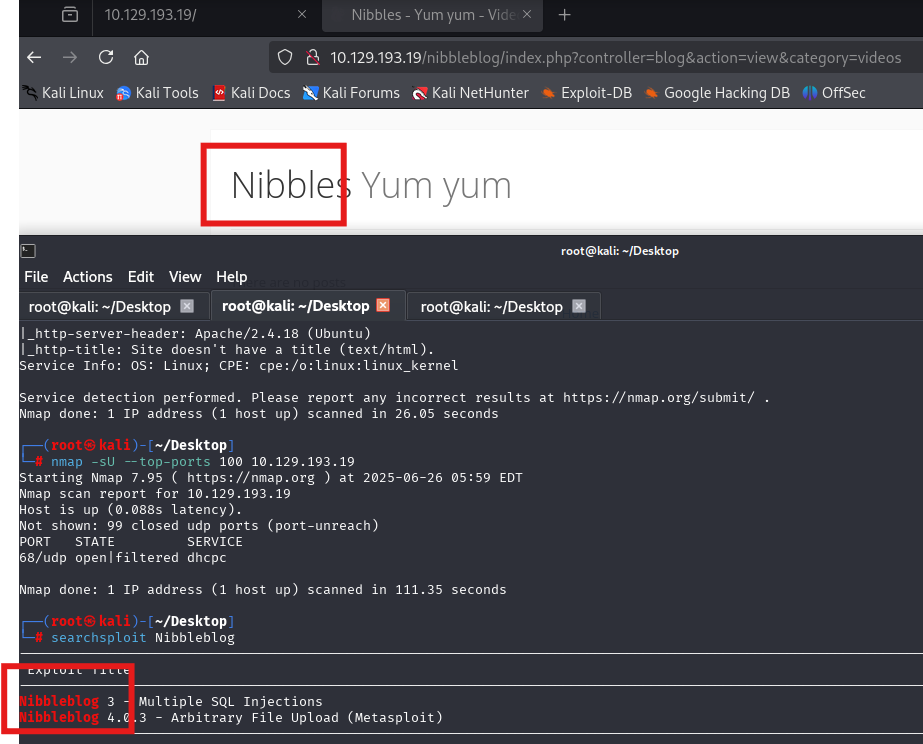Open the terminal Edit menu
923x744 pixels.
[141, 277]
